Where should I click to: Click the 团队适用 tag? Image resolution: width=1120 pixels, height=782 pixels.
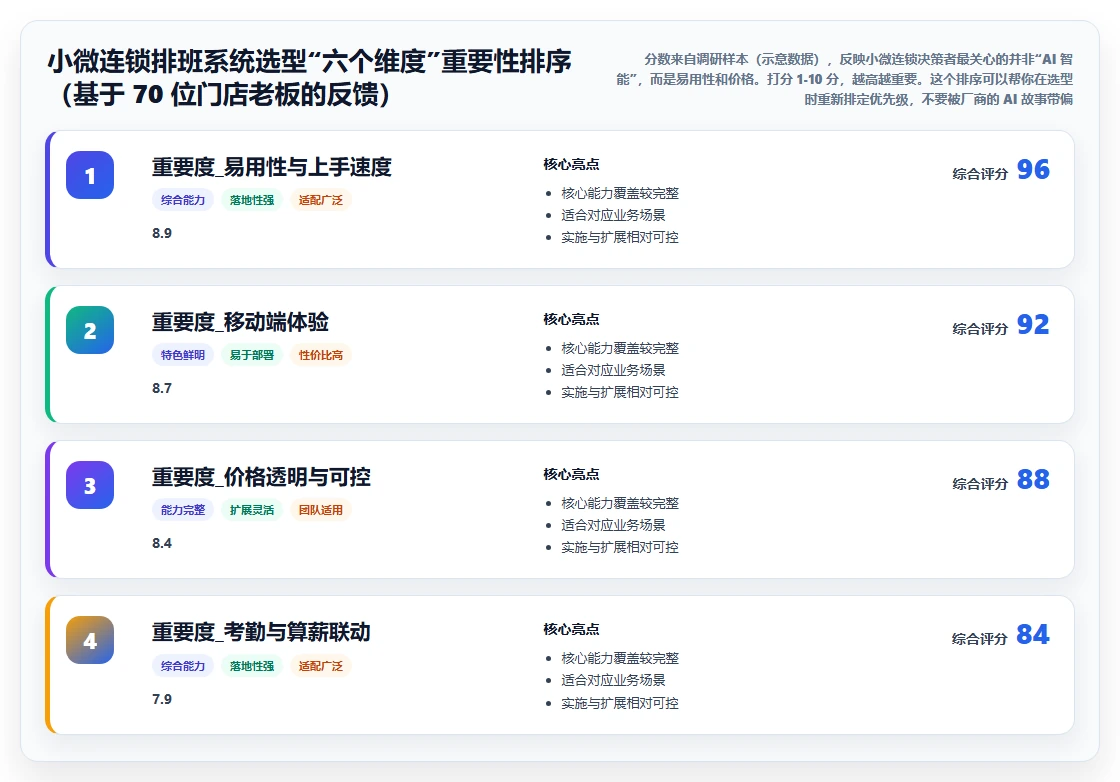pyautogui.click(x=321, y=510)
